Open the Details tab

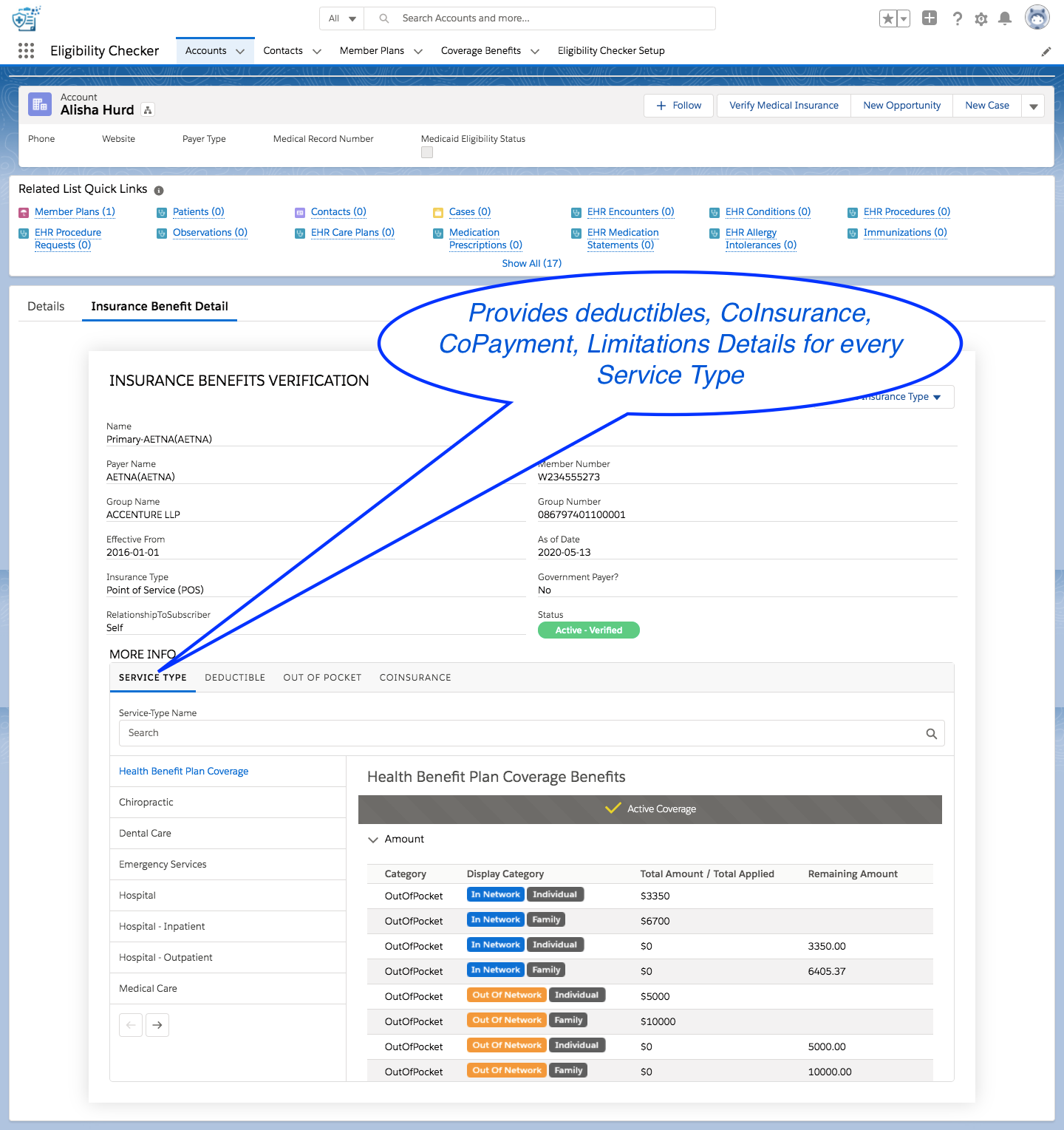(x=46, y=306)
